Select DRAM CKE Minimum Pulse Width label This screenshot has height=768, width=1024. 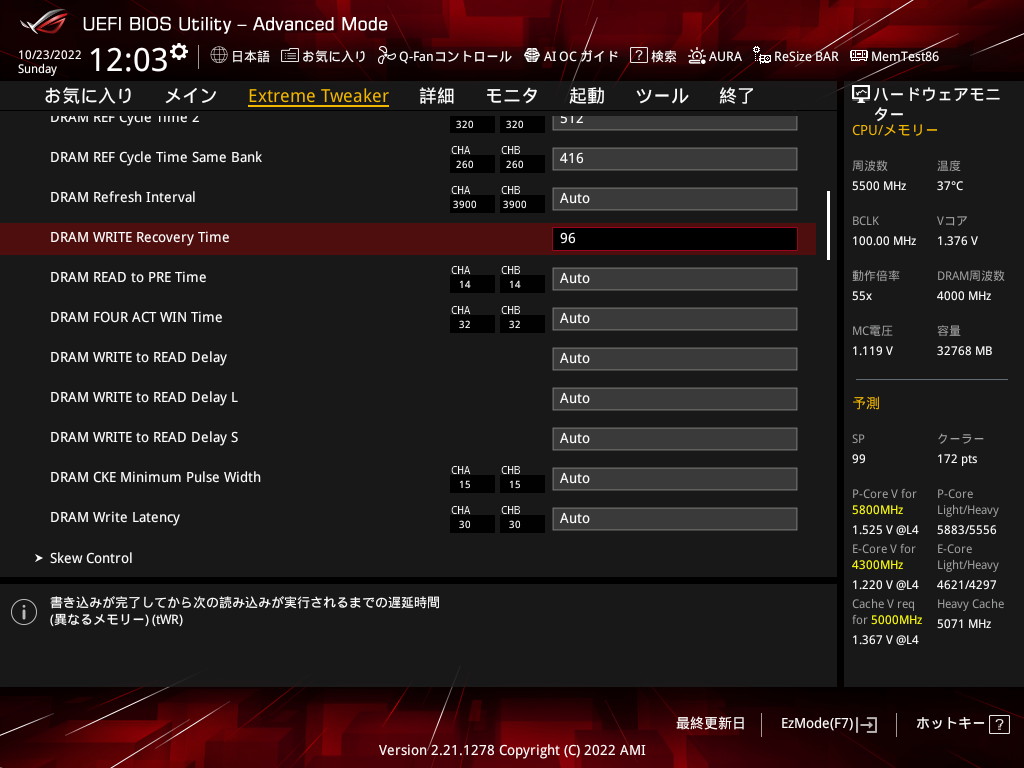click(x=155, y=477)
